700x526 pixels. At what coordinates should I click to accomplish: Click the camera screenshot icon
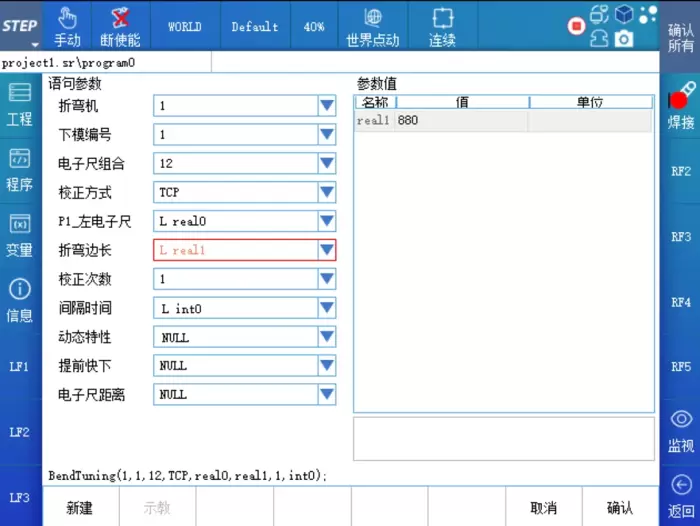point(624,38)
